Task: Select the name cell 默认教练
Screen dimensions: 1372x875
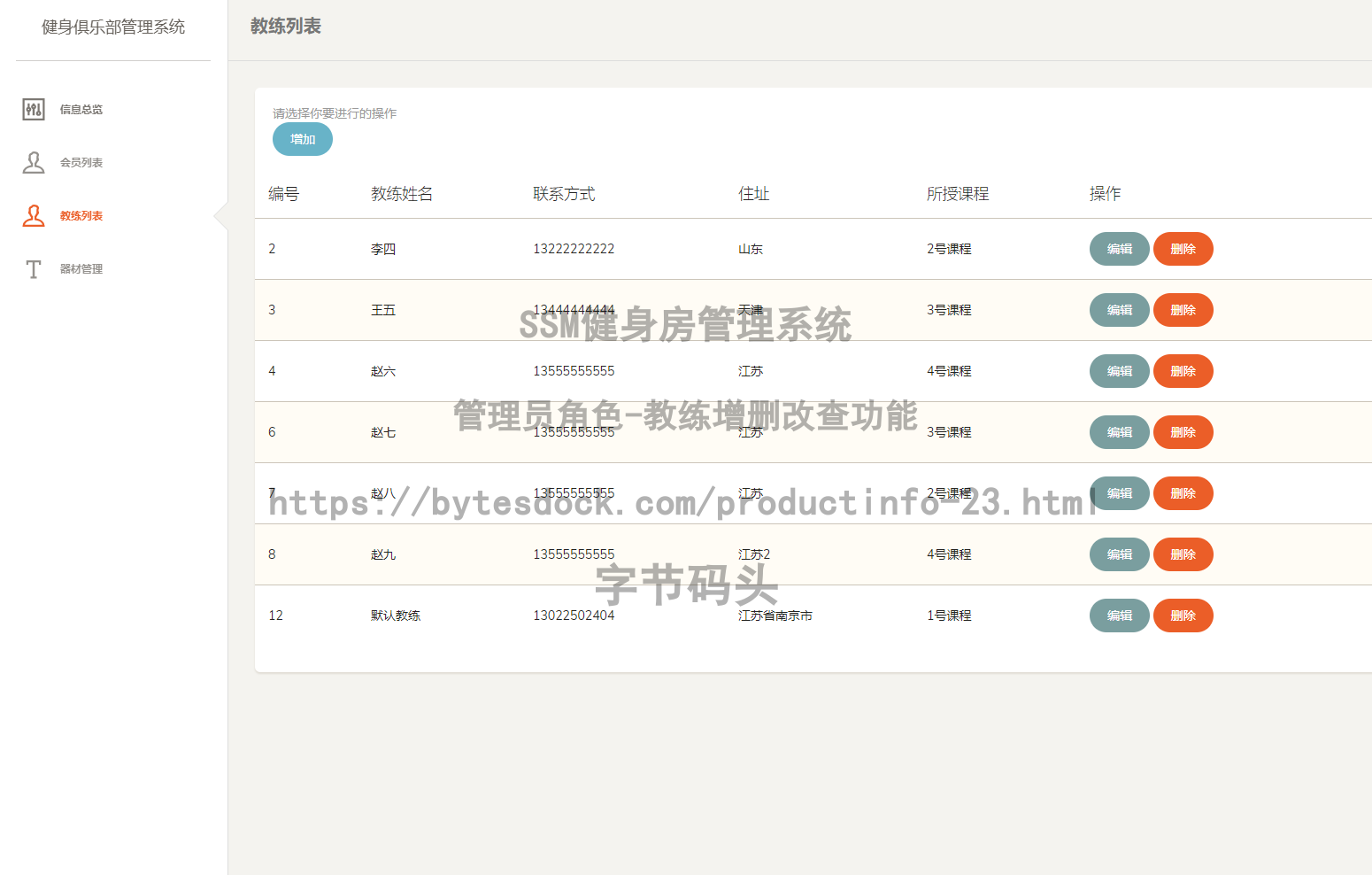Action: (x=396, y=616)
